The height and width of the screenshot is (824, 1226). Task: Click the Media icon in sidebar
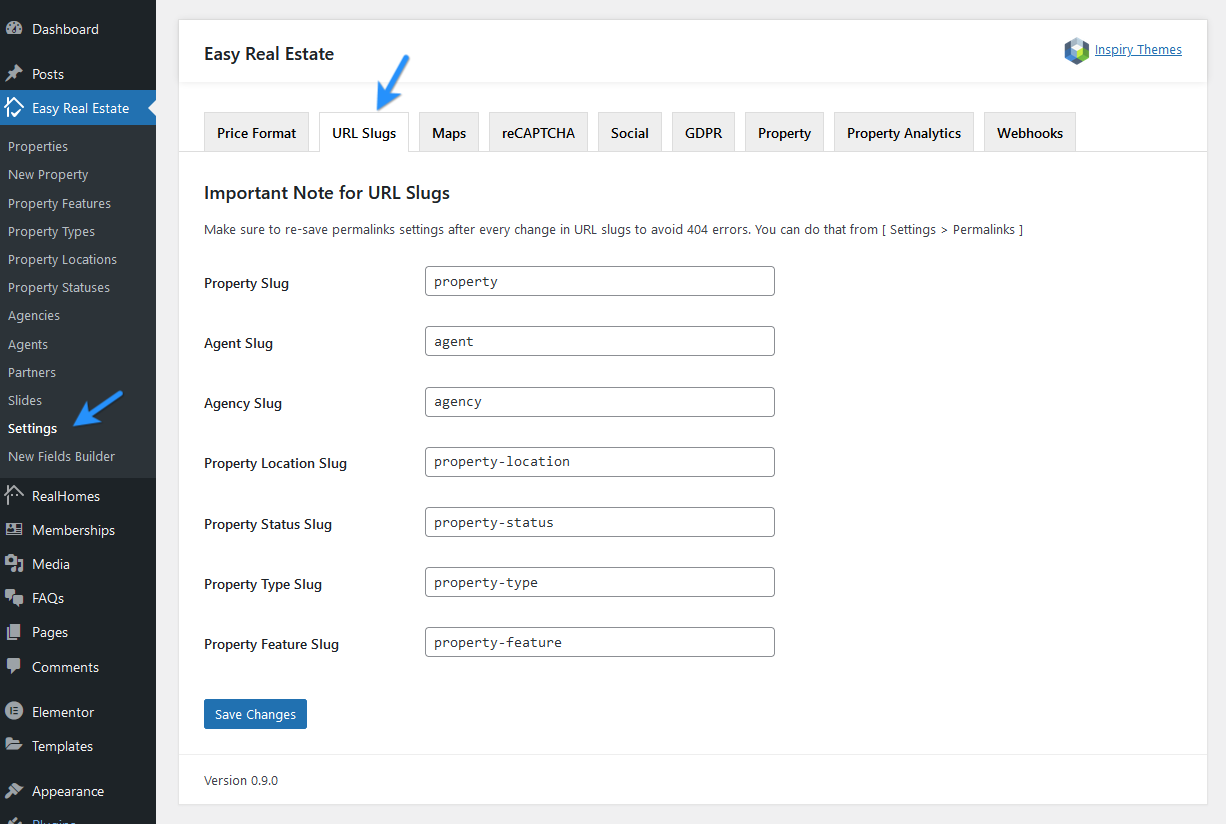tap(14, 564)
